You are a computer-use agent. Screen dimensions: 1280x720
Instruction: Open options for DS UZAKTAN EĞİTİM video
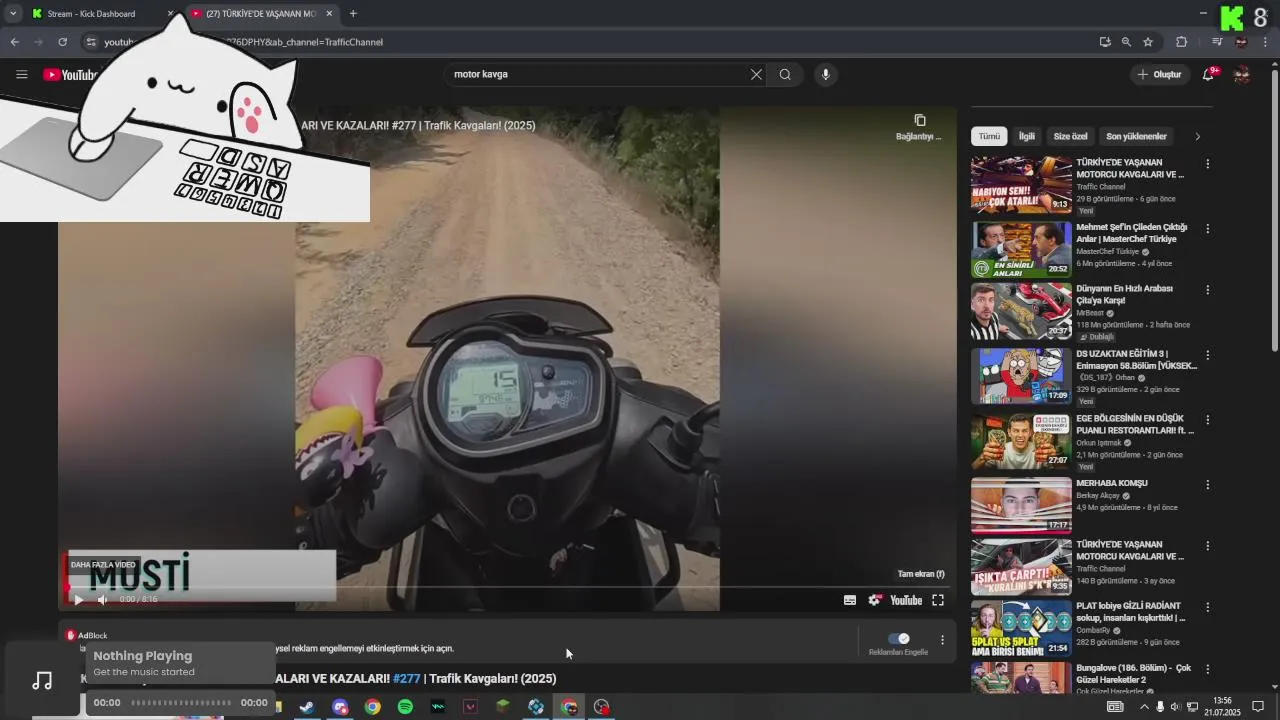[1207, 355]
